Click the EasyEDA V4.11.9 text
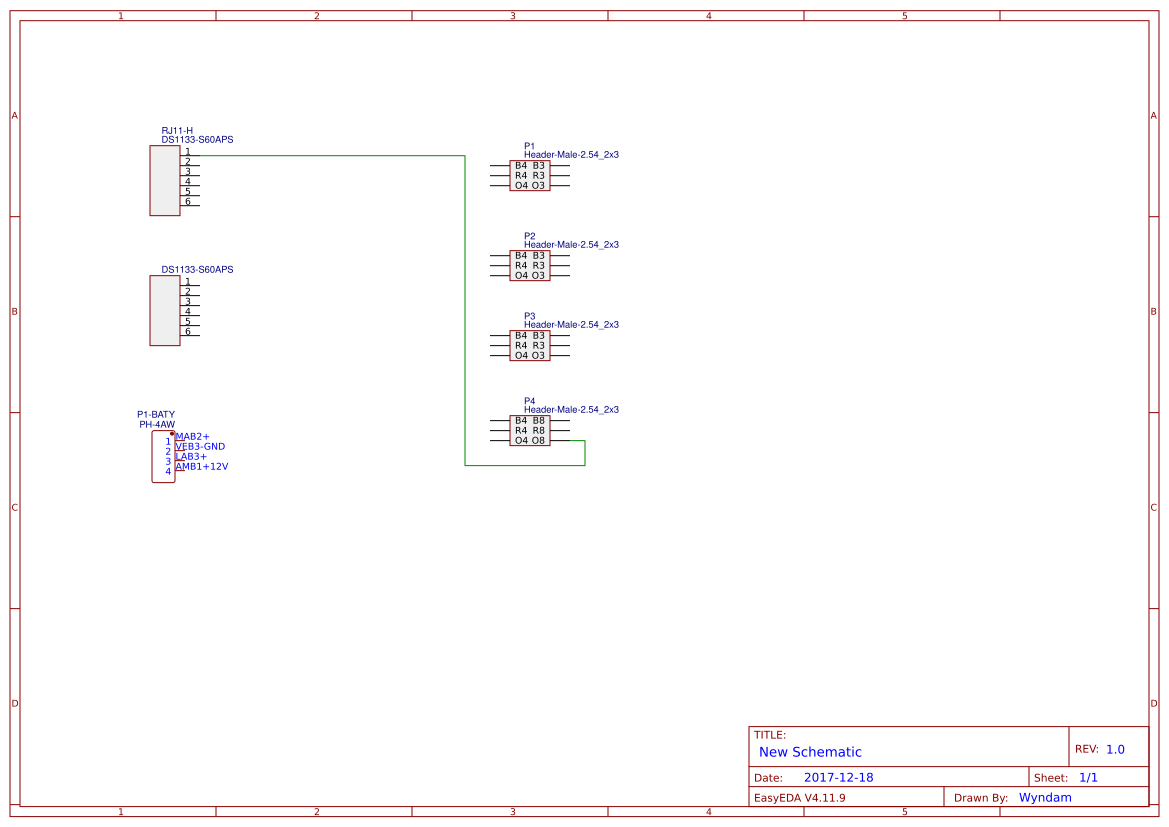 pos(800,797)
